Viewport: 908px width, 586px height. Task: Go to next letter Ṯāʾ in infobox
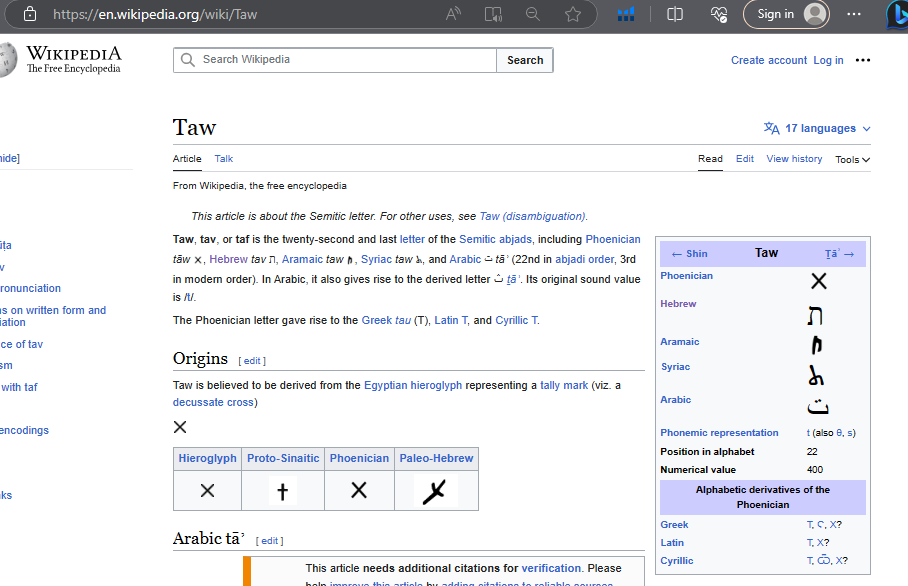[x=839, y=254]
